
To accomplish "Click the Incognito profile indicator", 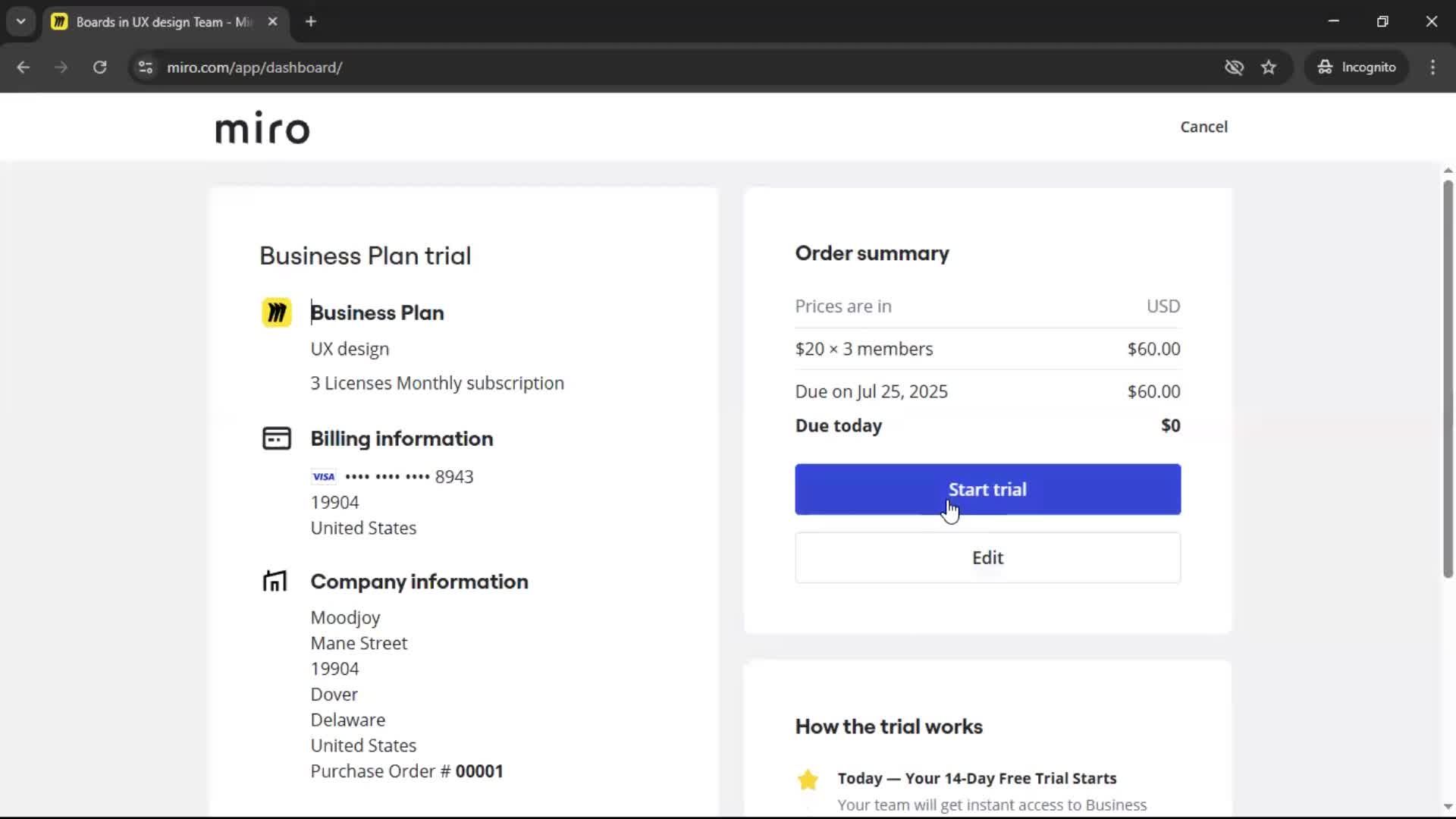I will click(1357, 67).
